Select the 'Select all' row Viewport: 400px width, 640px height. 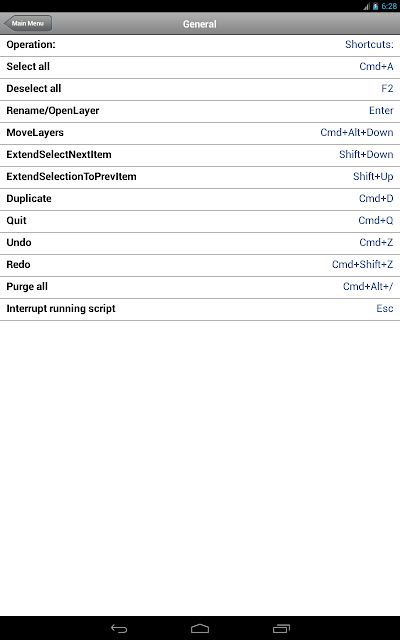pos(200,67)
